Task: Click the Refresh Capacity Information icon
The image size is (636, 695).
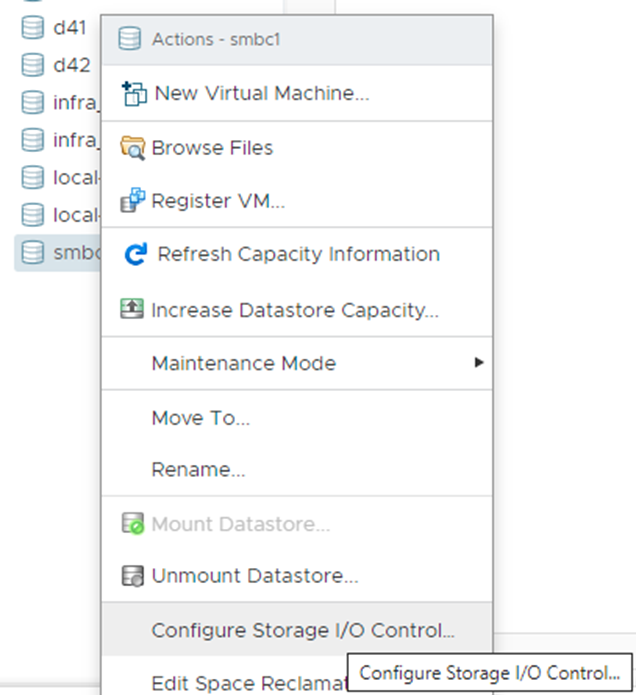Action: click(135, 255)
